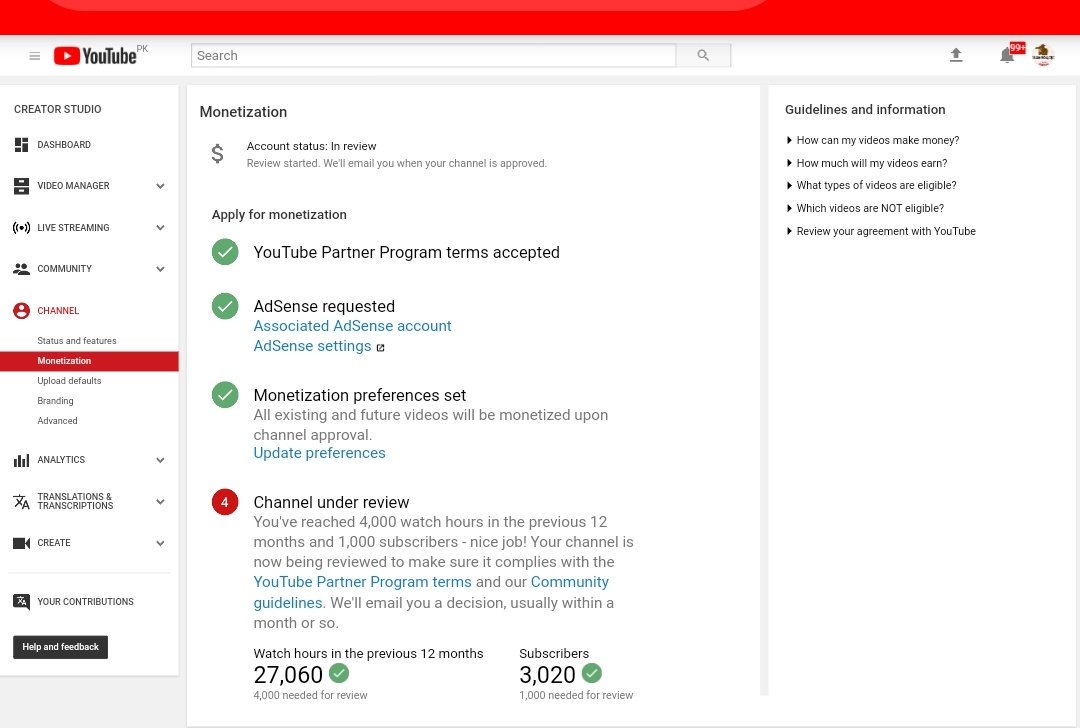Viewport: 1080px width, 728px height.
Task: Click the Your Contributions icon
Action: 21,602
